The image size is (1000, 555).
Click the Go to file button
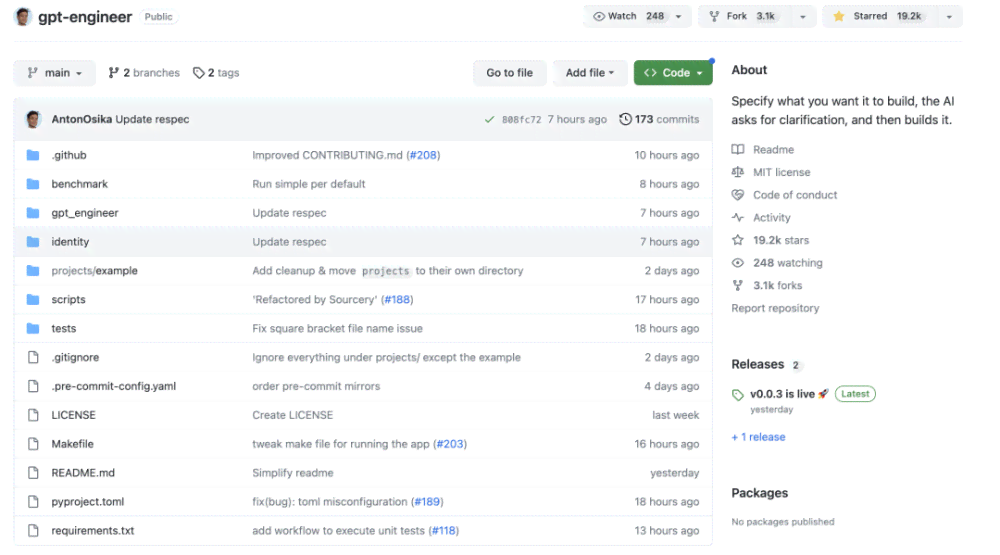[510, 73]
